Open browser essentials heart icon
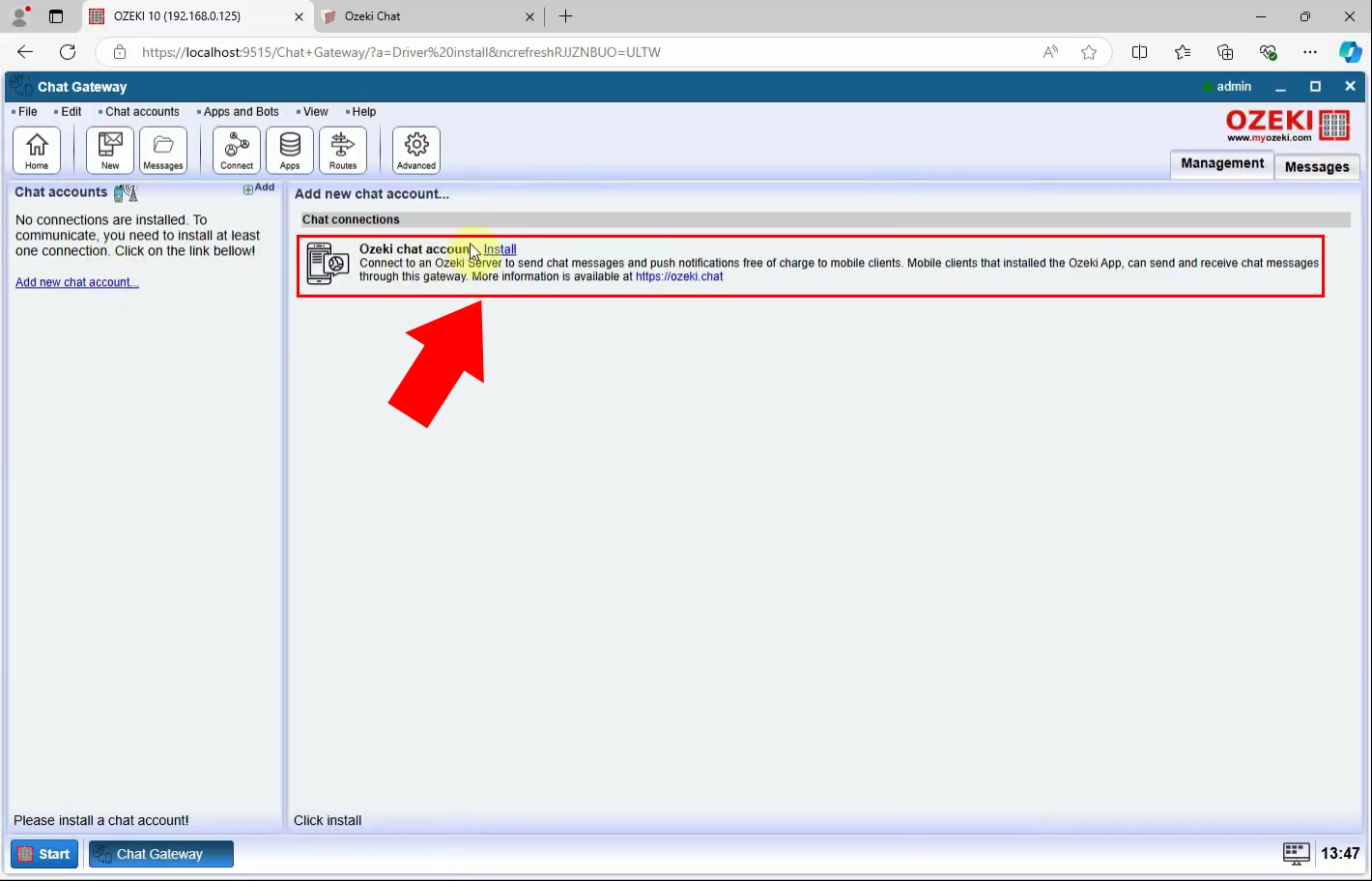Image resolution: width=1372 pixels, height=881 pixels. click(x=1268, y=52)
